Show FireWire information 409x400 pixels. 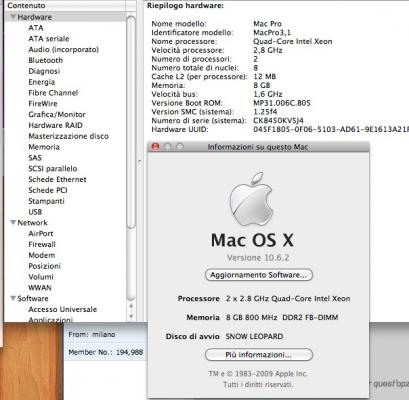43,104
